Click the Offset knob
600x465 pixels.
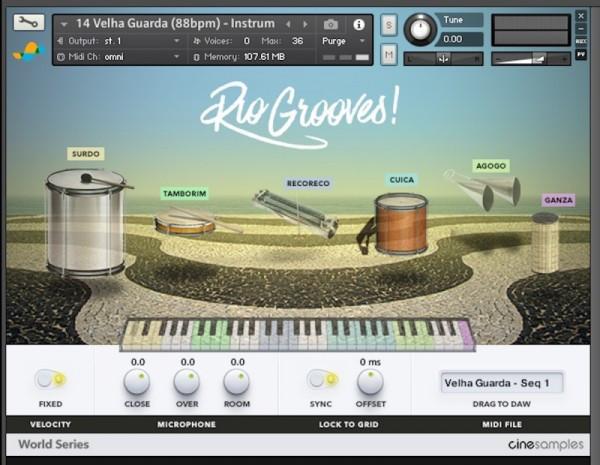coord(370,382)
